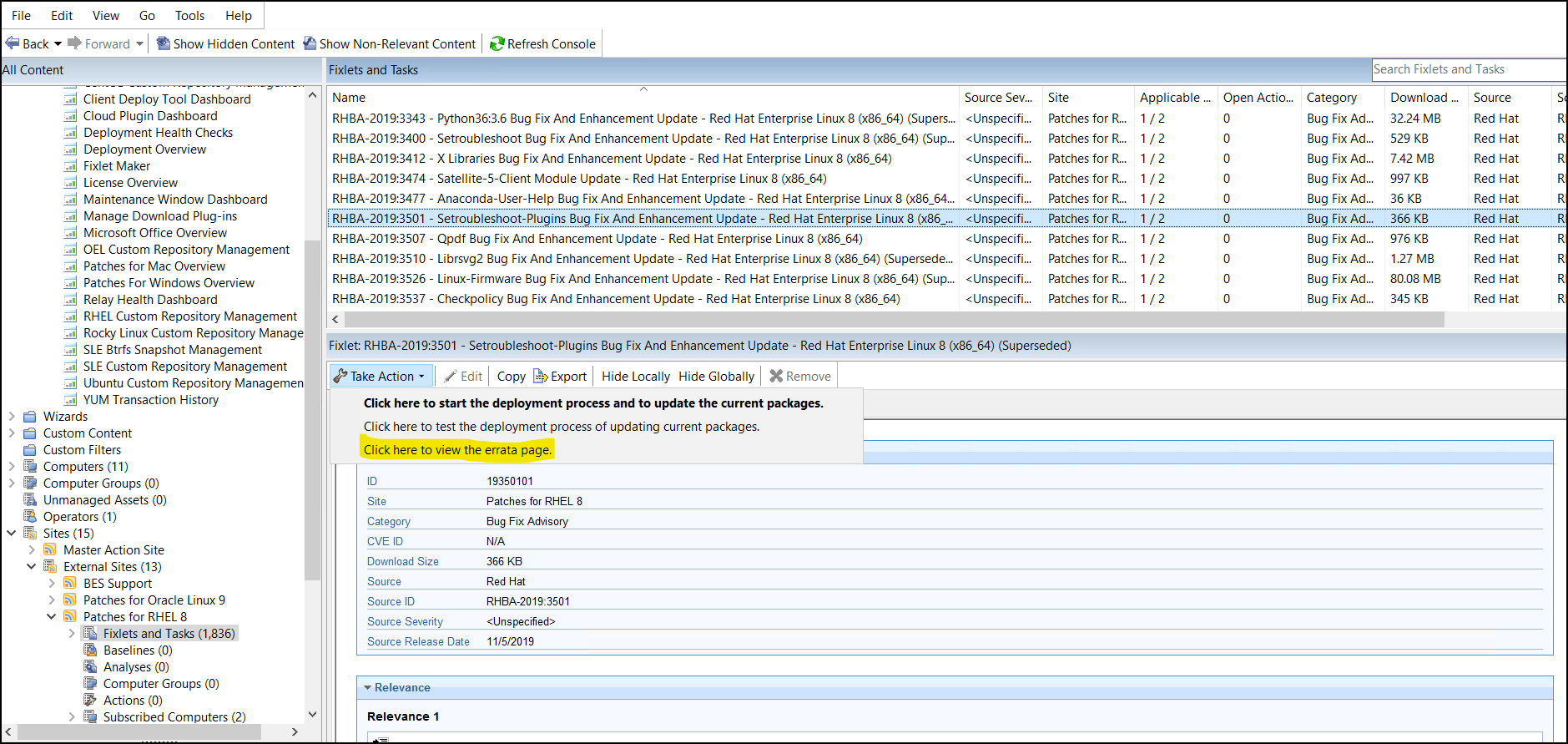Expand the Wizards tree node
The image size is (1568, 744).
[x=12, y=417]
